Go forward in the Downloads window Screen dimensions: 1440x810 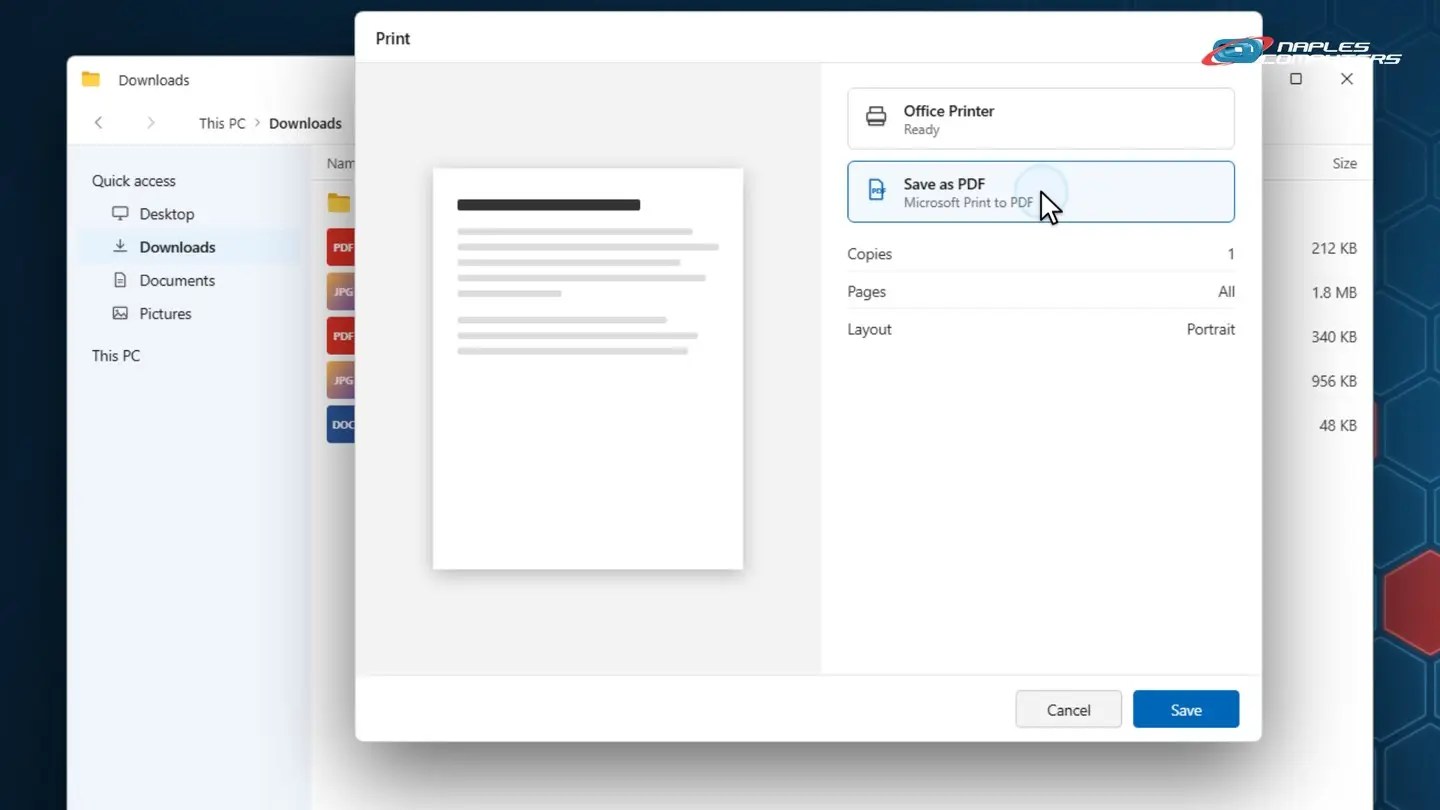pos(151,123)
